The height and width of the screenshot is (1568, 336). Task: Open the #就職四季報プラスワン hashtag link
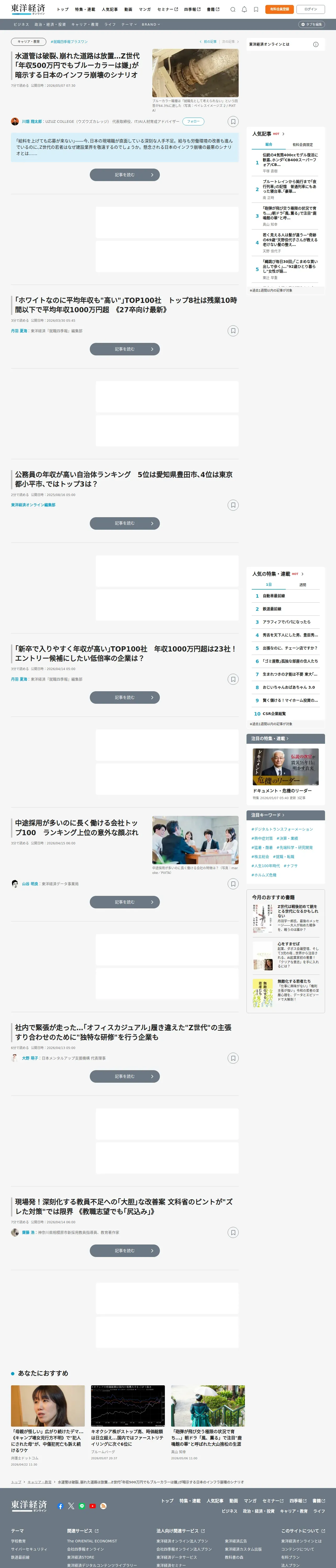[x=69, y=42]
